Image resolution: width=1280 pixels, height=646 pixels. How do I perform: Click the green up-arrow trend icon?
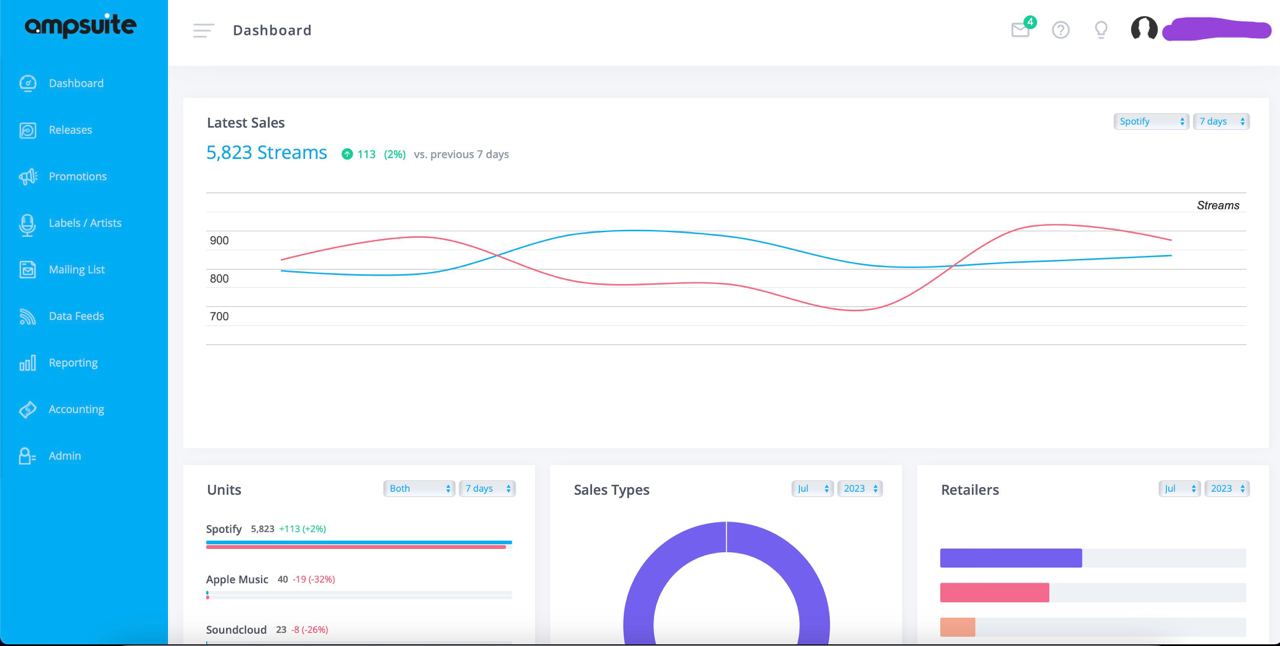coord(347,154)
